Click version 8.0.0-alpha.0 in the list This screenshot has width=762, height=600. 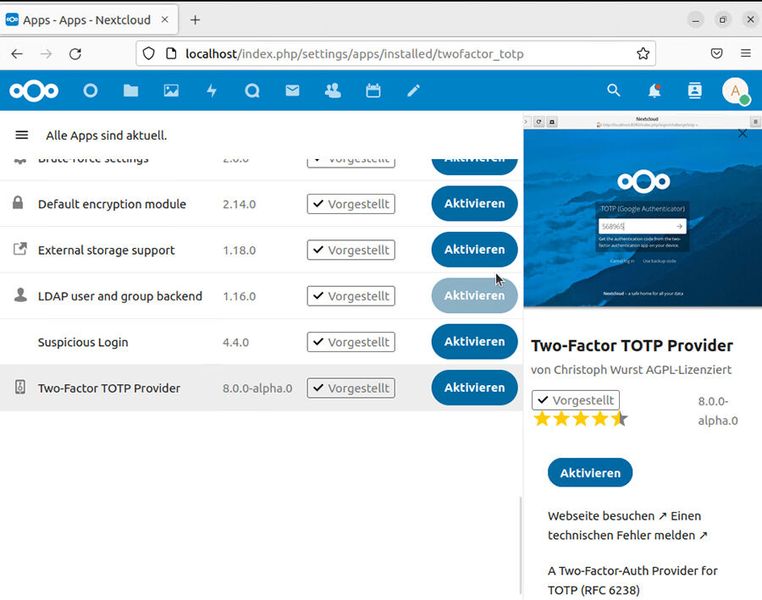[258, 388]
